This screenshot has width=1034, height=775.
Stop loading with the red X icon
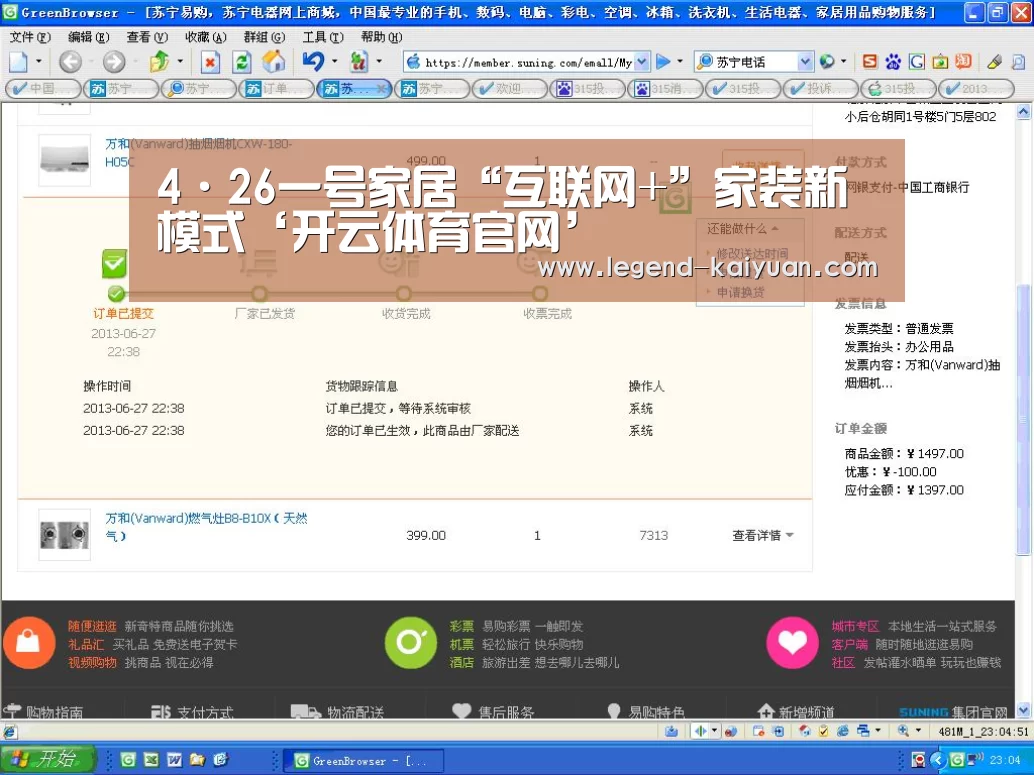click(x=210, y=63)
